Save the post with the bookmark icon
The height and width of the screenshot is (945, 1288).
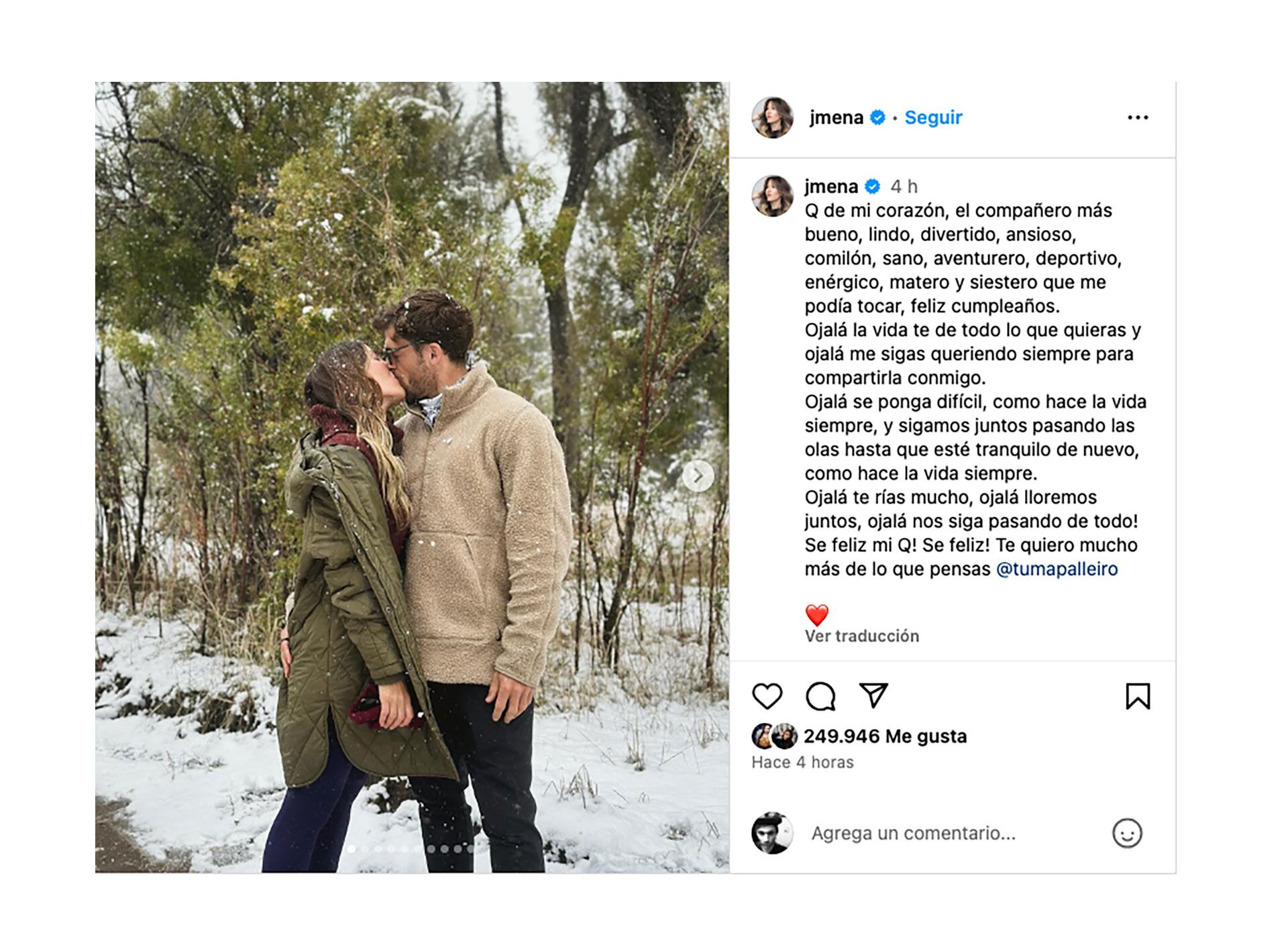pyautogui.click(x=1138, y=696)
